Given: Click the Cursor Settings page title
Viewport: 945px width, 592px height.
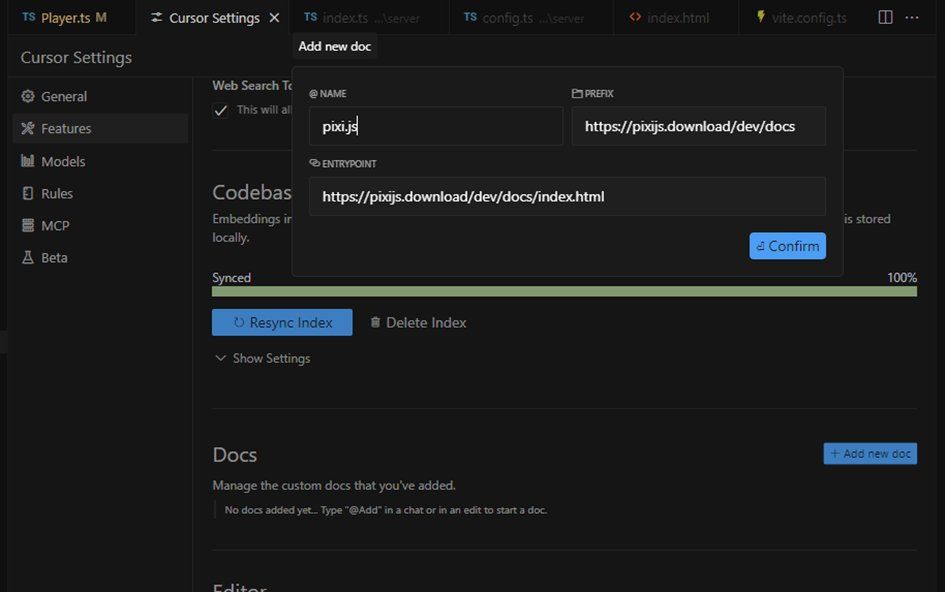Looking at the screenshot, I should (76, 57).
